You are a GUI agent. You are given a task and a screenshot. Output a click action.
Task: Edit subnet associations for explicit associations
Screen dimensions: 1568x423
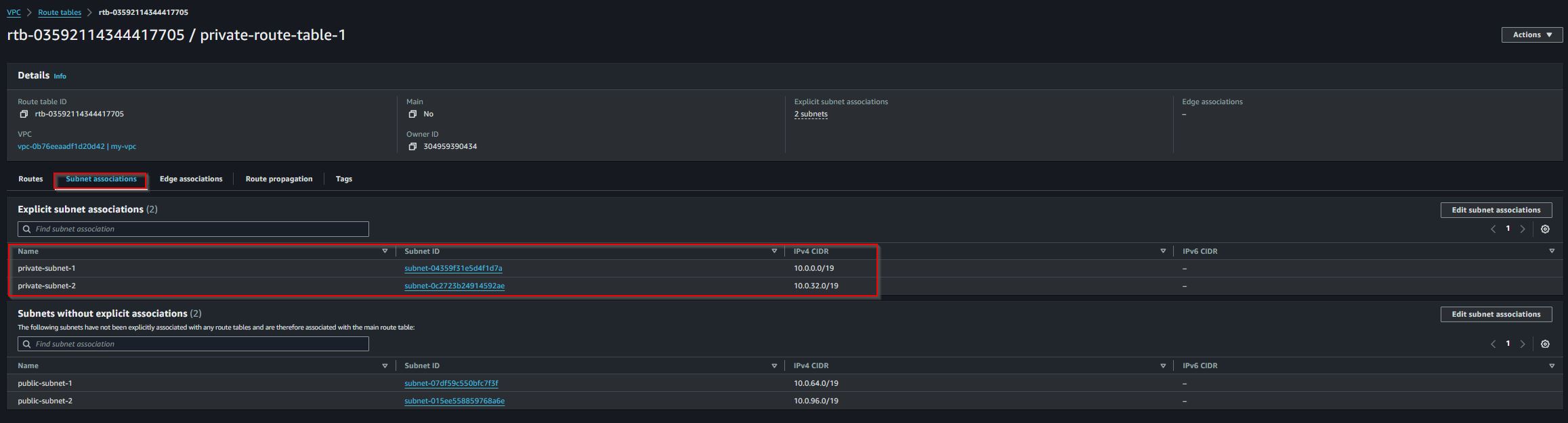[1496, 210]
